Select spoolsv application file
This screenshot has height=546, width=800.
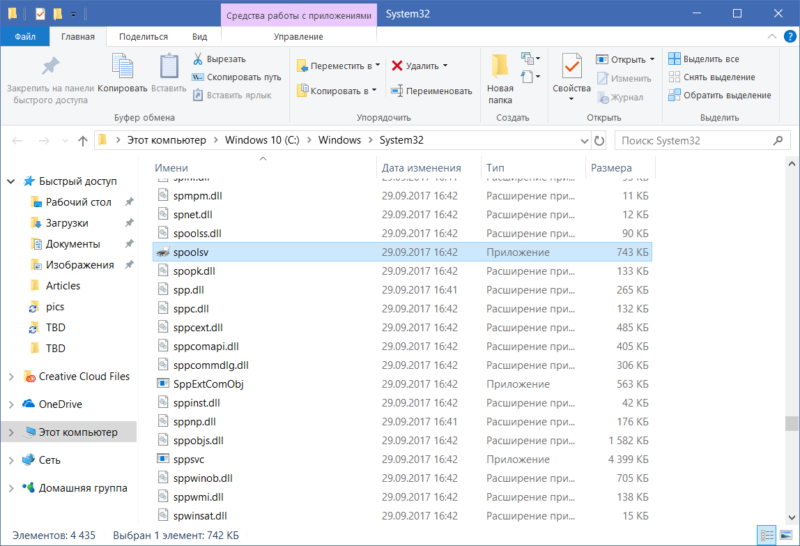pos(402,252)
